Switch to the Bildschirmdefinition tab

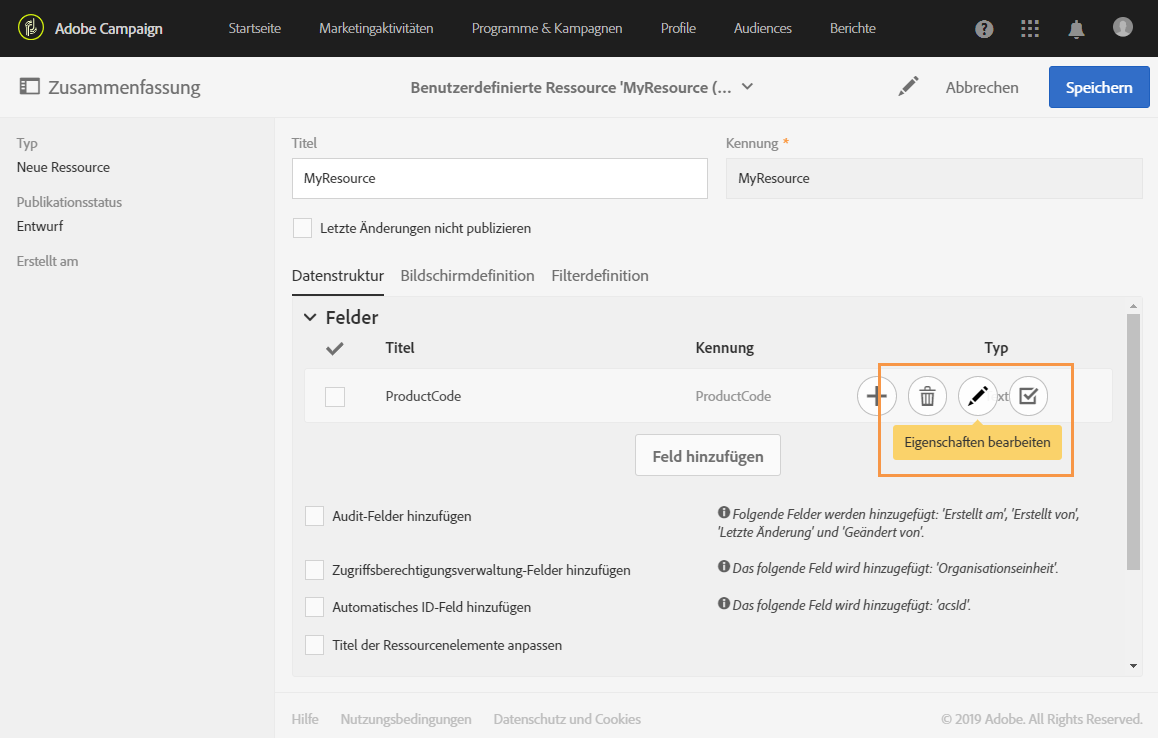tap(467, 275)
